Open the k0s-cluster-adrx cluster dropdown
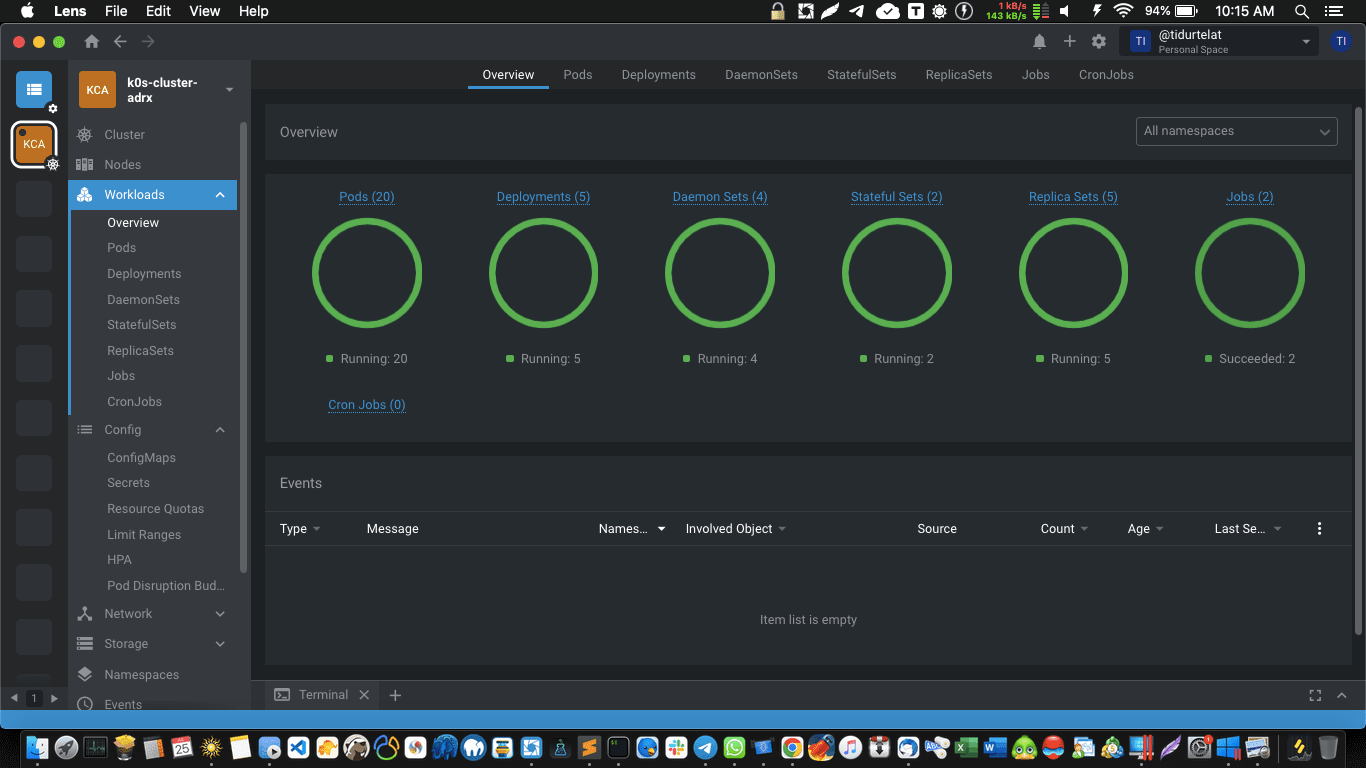1366x768 pixels. (x=229, y=90)
